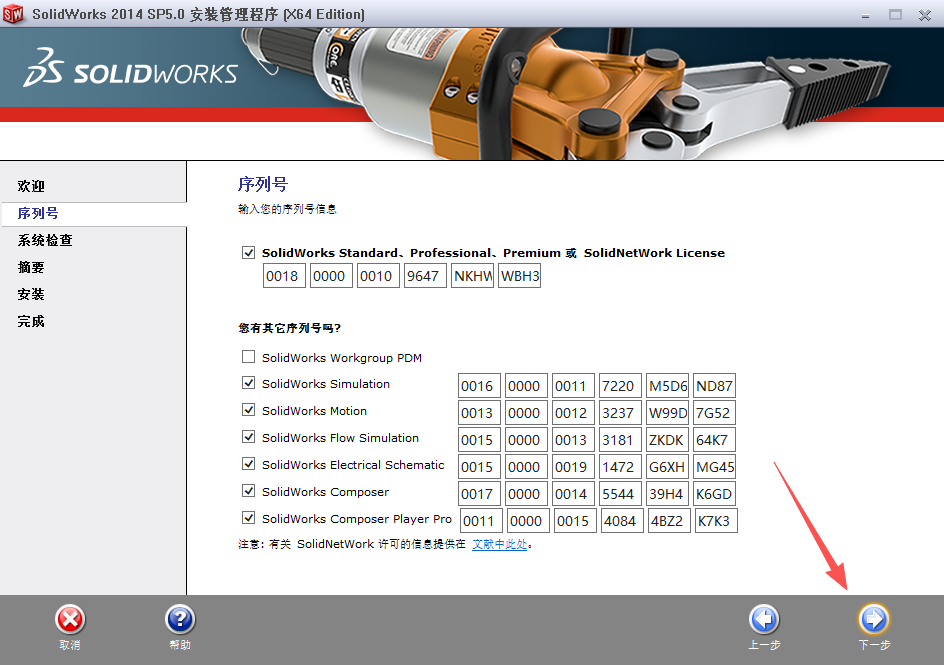Uncheck the SolidWorks Standard/Professional/Premium license checkbox

pos(248,252)
